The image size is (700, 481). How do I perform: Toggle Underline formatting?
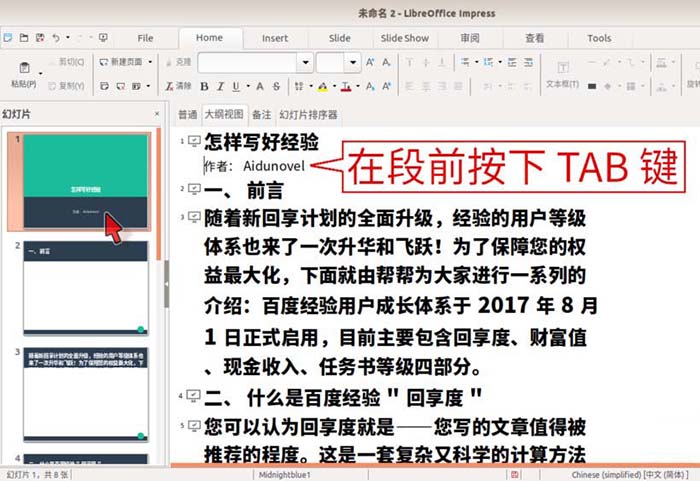pyautogui.click(x=236, y=86)
